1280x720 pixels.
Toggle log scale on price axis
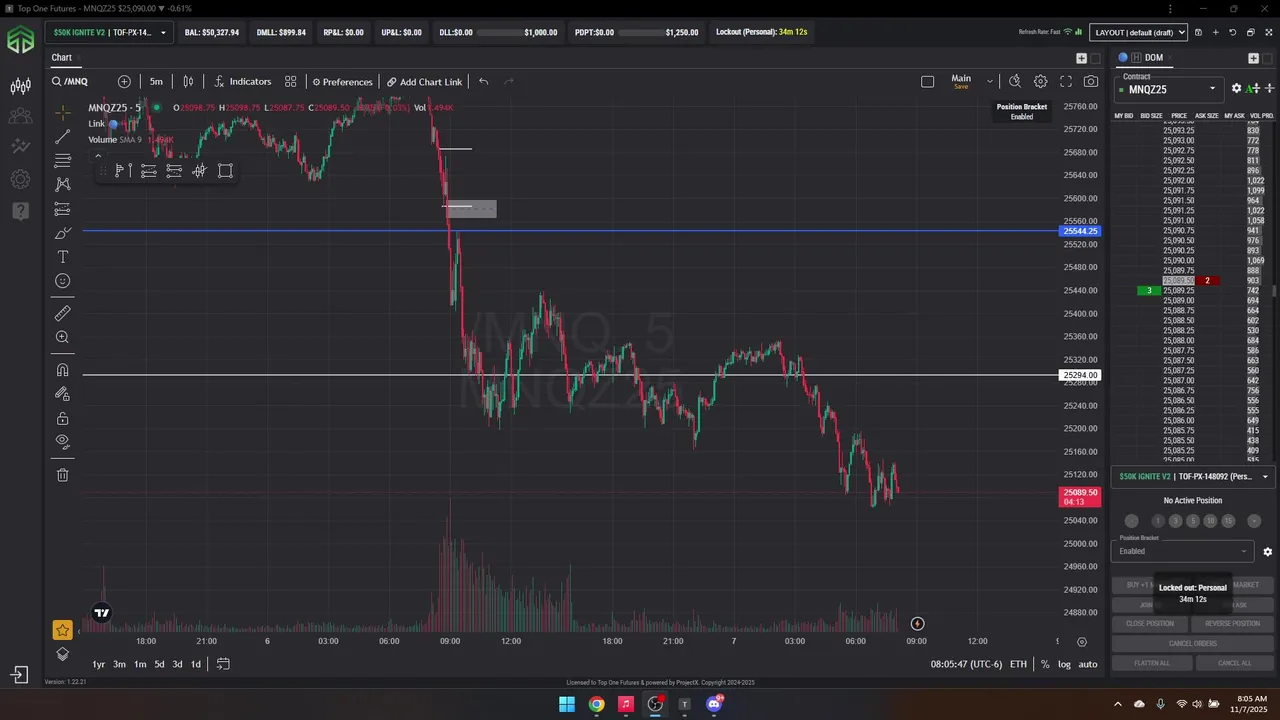(1064, 664)
